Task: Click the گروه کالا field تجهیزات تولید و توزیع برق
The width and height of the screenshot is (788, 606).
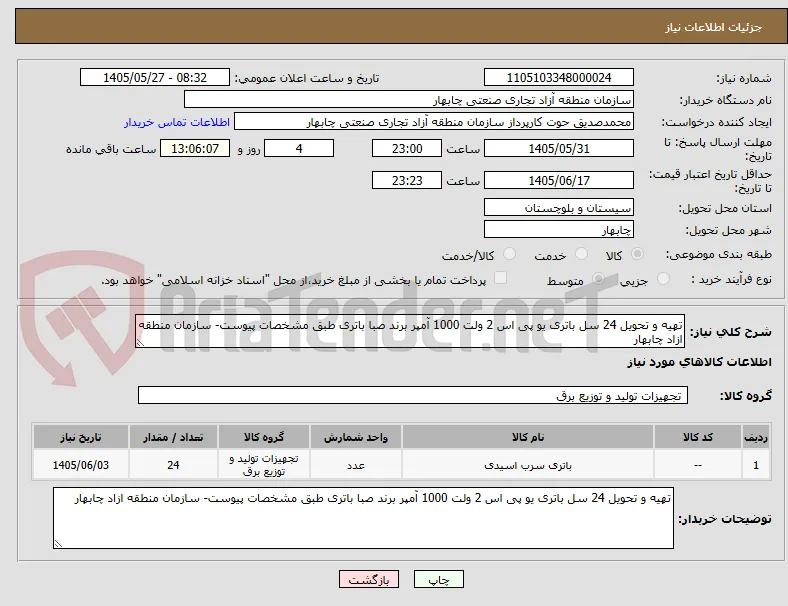Action: pyautogui.click(x=413, y=395)
